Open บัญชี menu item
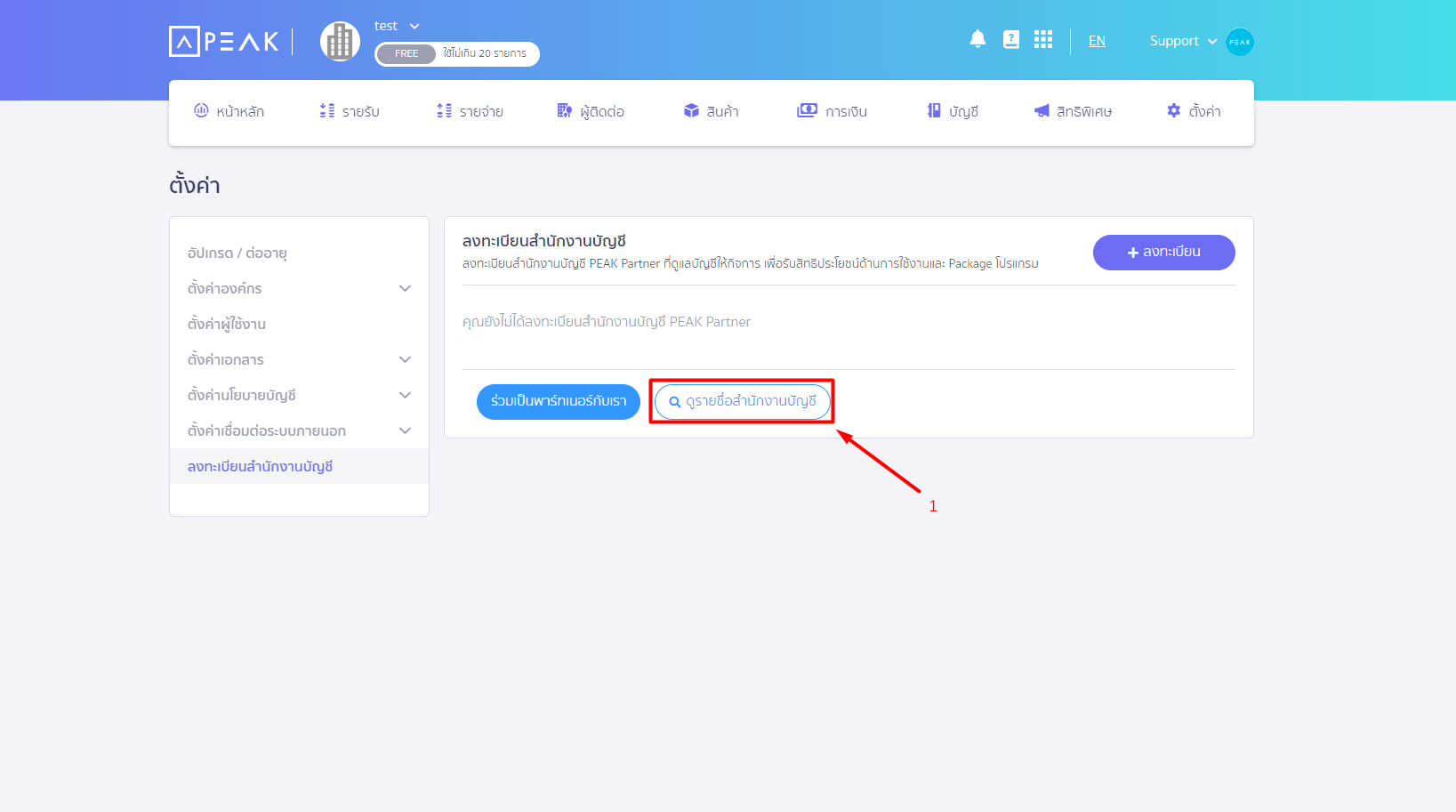 tap(953, 111)
